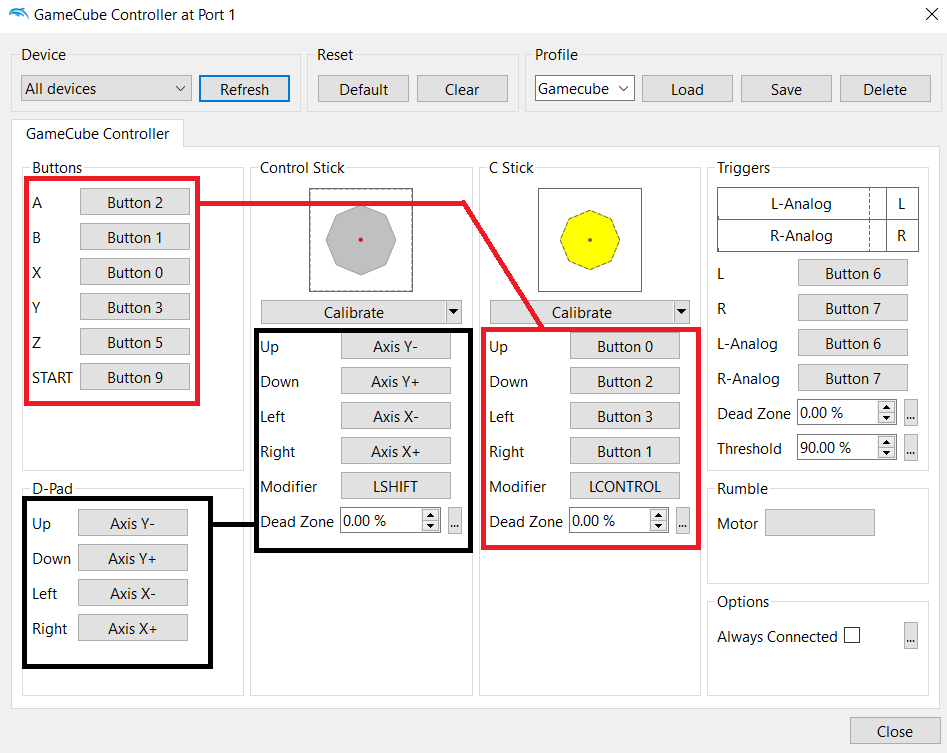Click the Rumble Motor mapping button
Screen dimensions: 947x753
pyautogui.click(x=819, y=523)
